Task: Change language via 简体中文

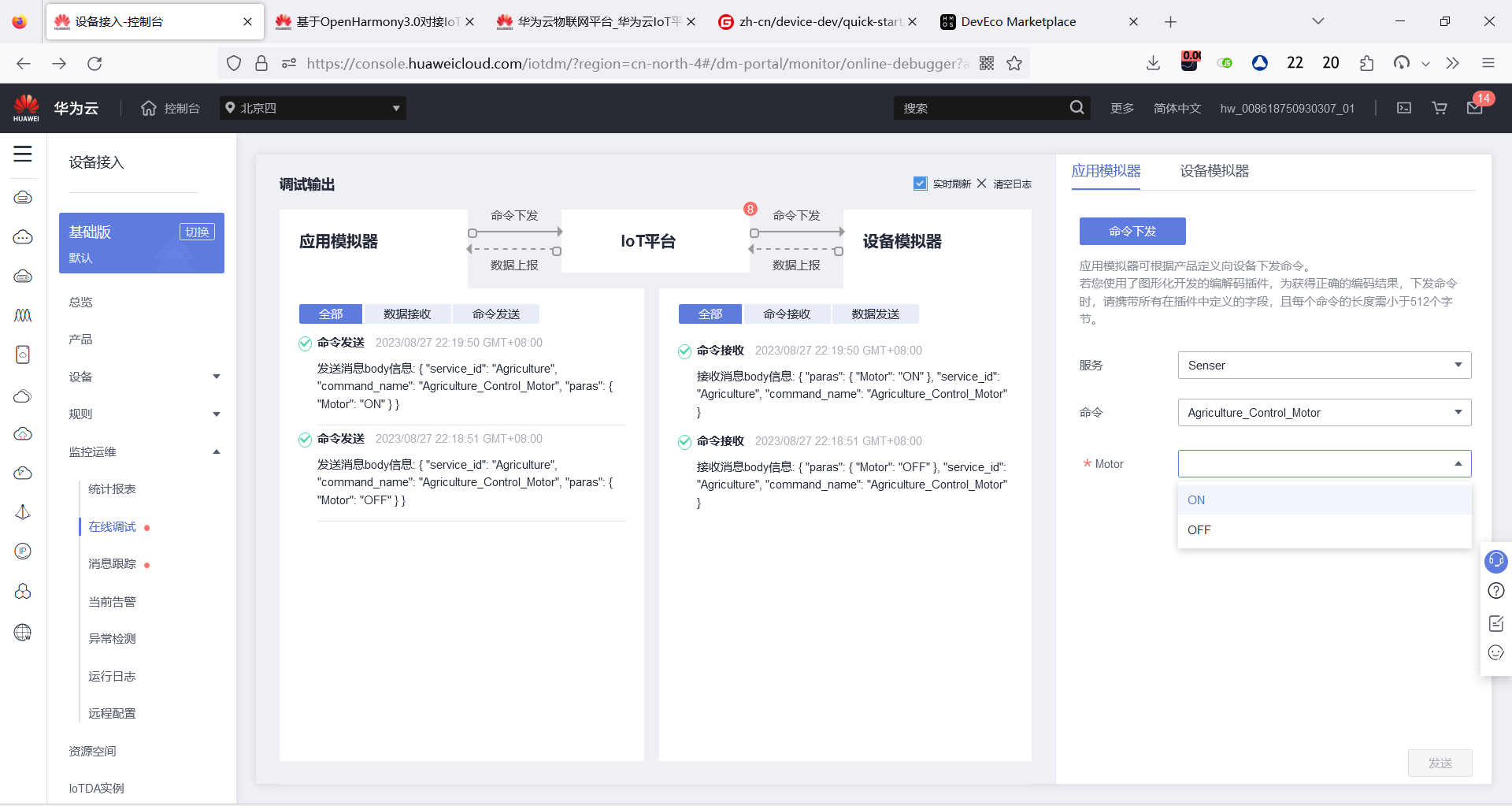Action: [1177, 108]
